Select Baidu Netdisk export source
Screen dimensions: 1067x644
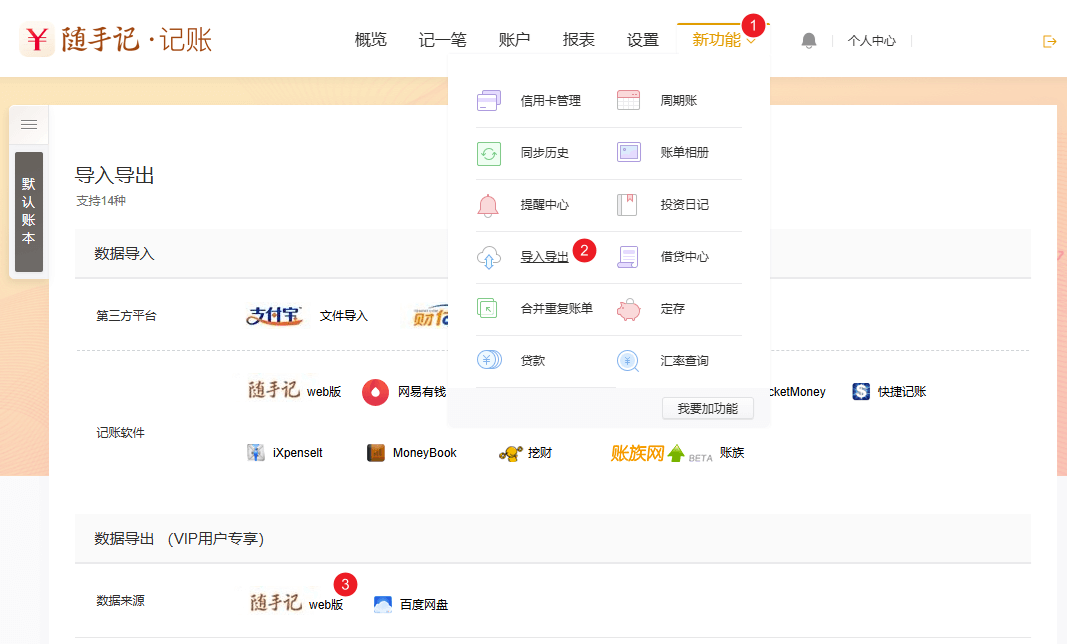(411, 605)
